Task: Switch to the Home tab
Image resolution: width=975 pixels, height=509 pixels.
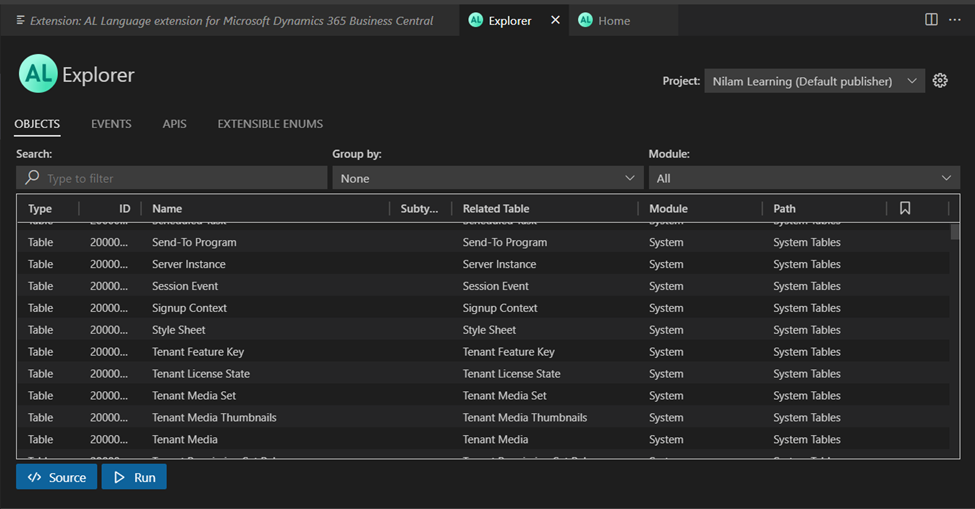Action: pyautogui.click(x=622, y=20)
